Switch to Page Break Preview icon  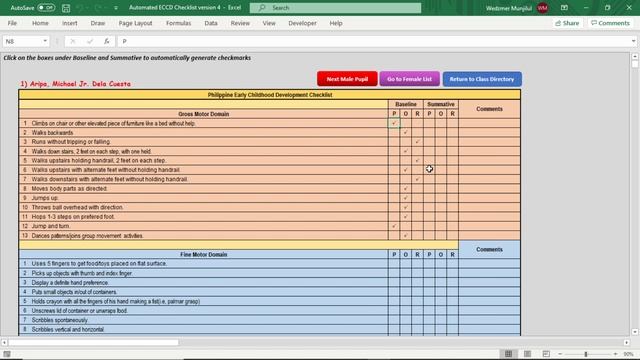click(546, 354)
